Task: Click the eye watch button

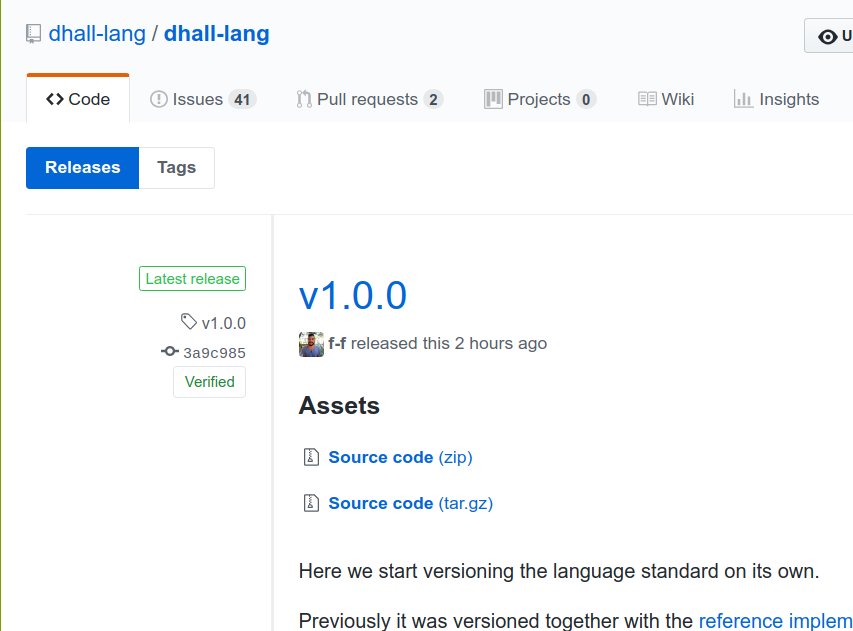Action: (829, 36)
